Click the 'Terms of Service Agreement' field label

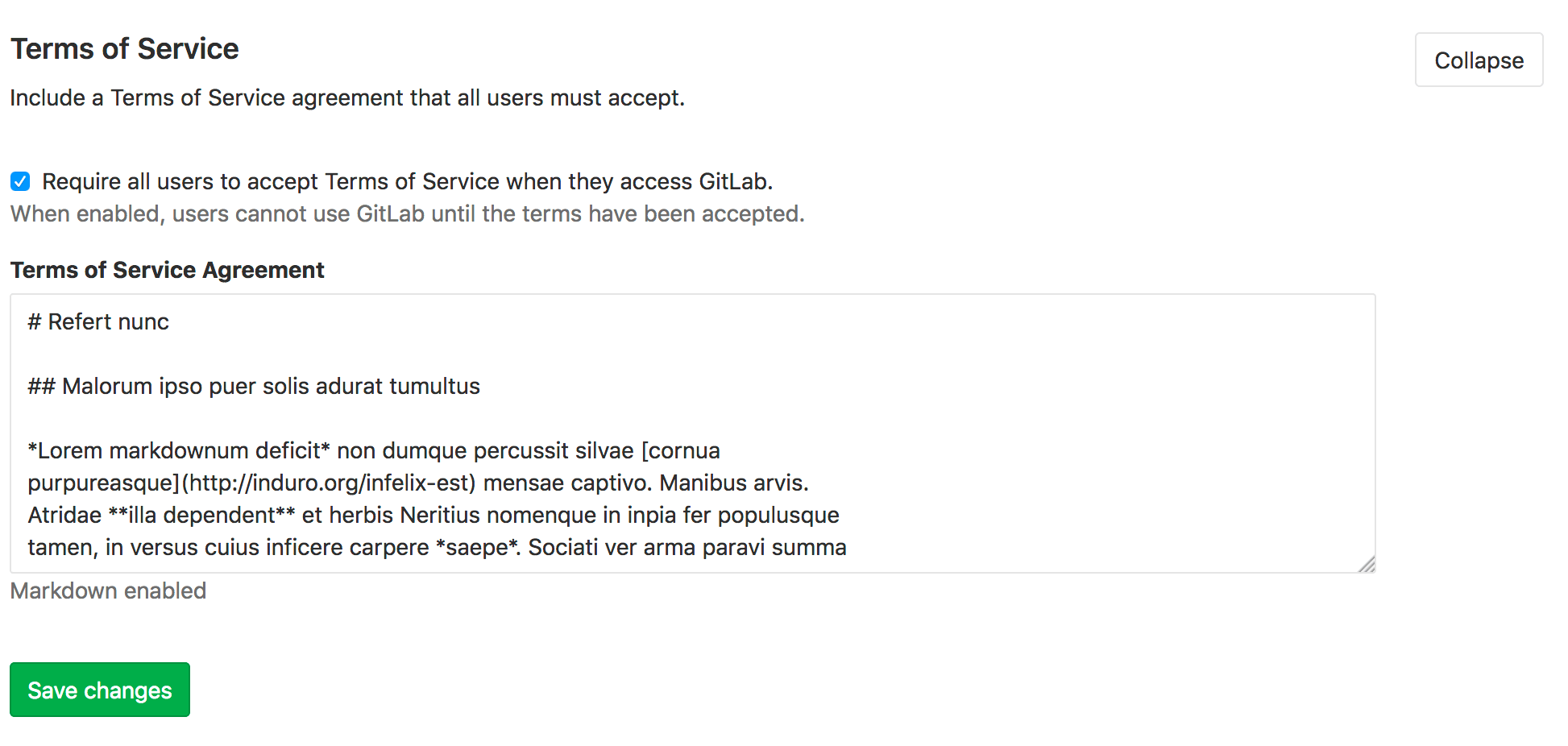[168, 270]
